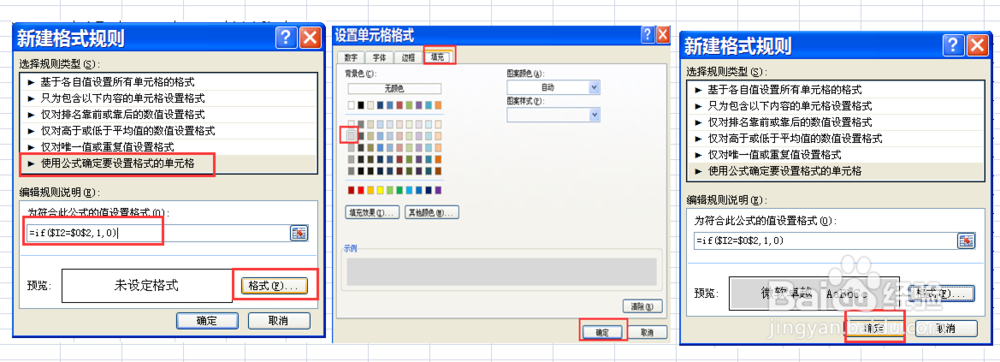Screen dimensions: 1000x362
Task: Open 填充效果 fill effects button
Action: 371,212
